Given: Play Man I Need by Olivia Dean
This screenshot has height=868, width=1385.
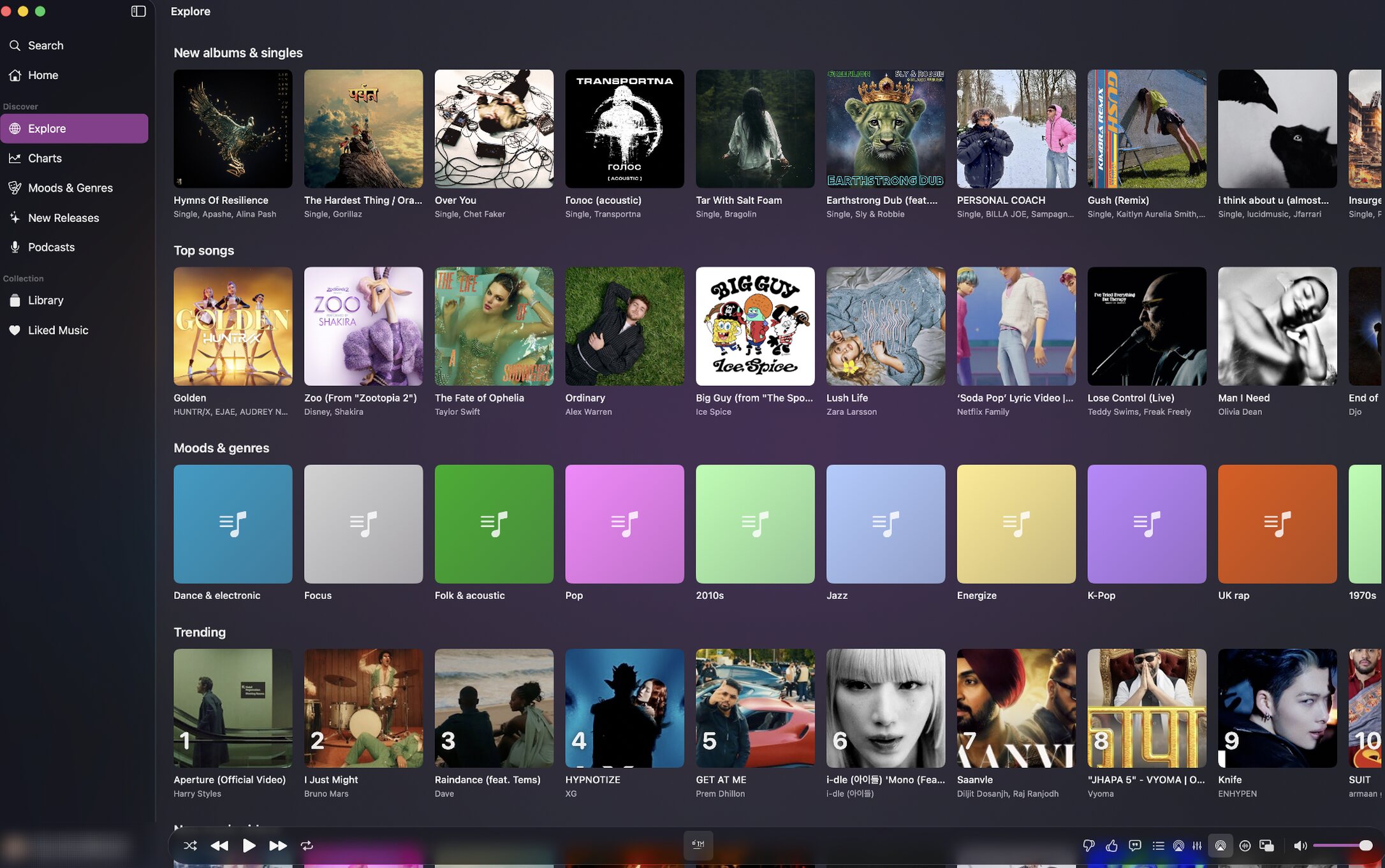Looking at the screenshot, I should (1277, 326).
